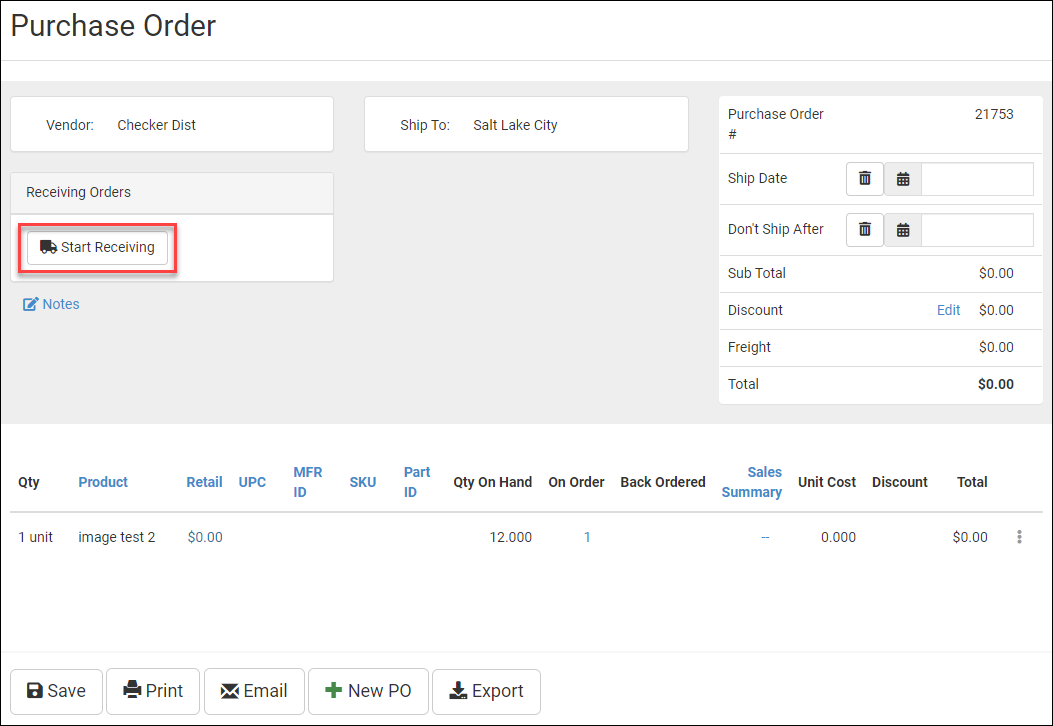Image resolution: width=1053 pixels, height=726 pixels.
Task: Export the purchase order
Action: click(486, 691)
